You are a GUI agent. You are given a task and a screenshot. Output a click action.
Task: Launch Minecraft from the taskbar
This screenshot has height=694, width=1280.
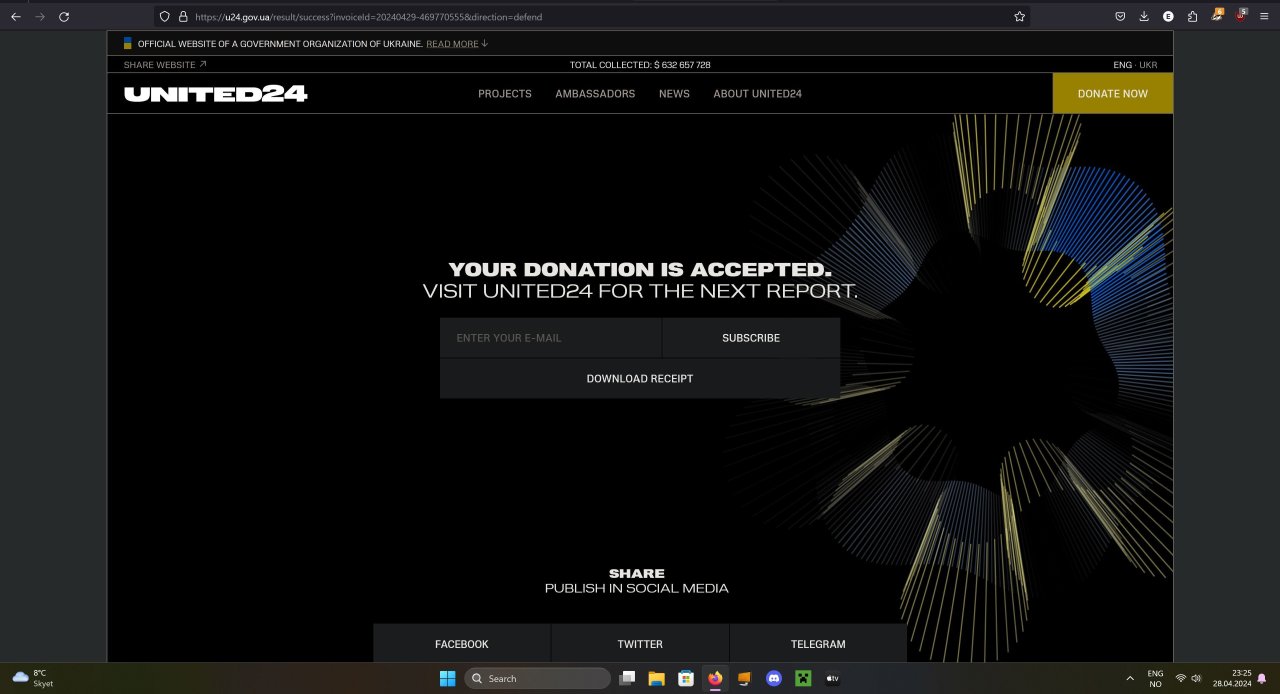tap(803, 678)
